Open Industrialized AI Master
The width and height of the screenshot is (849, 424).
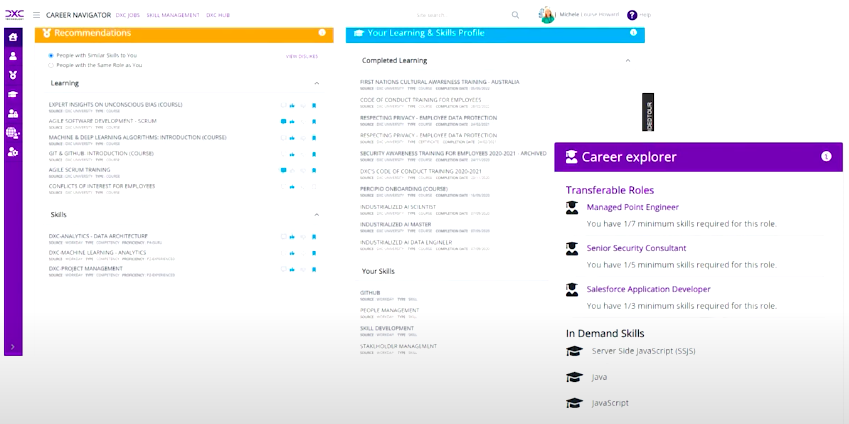[x=396, y=225]
